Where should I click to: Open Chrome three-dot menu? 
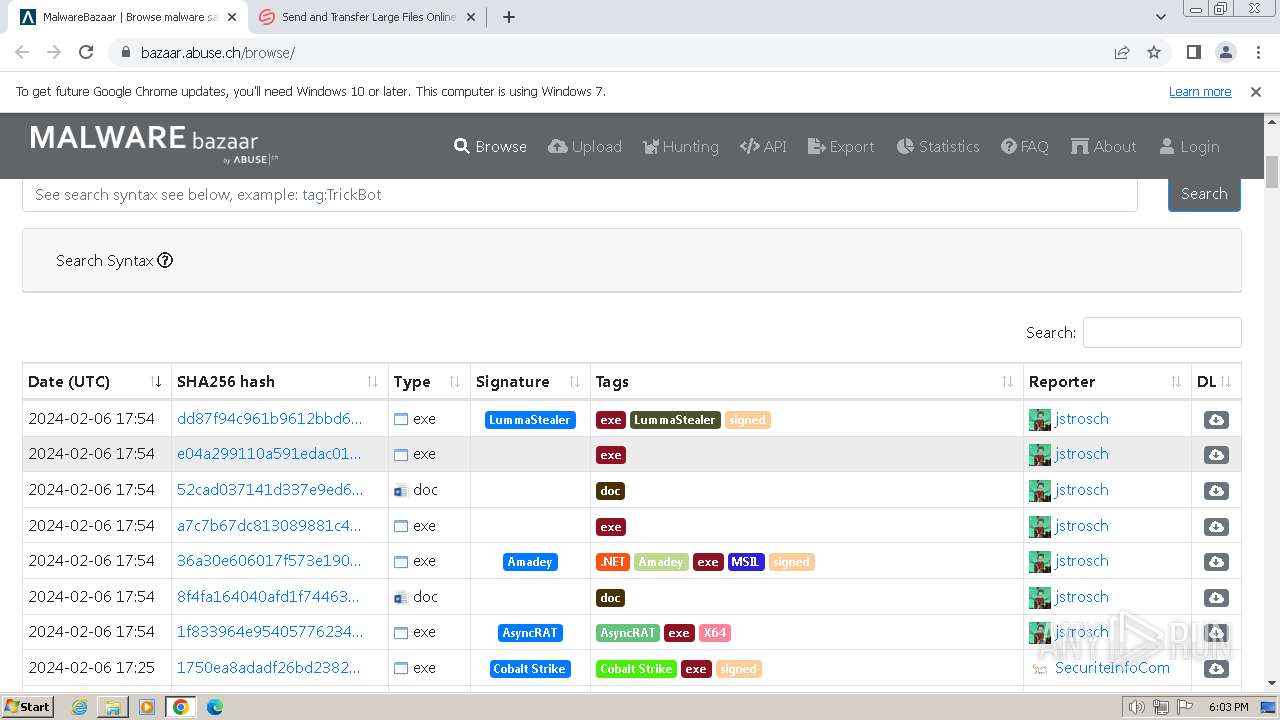click(x=1257, y=52)
